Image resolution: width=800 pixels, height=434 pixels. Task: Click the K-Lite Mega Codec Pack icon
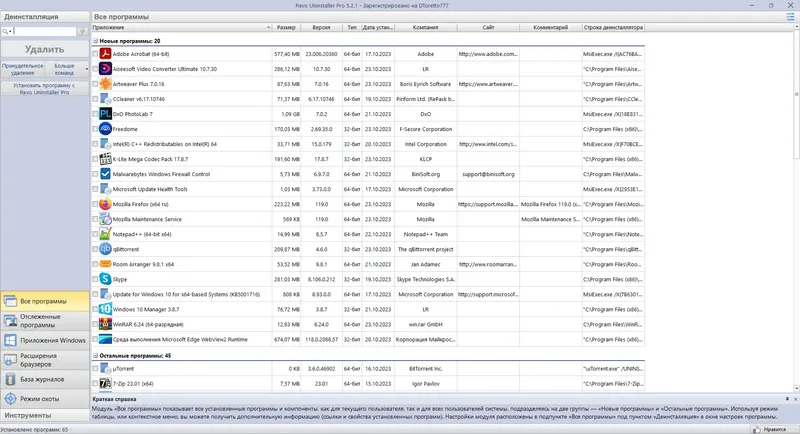105,159
